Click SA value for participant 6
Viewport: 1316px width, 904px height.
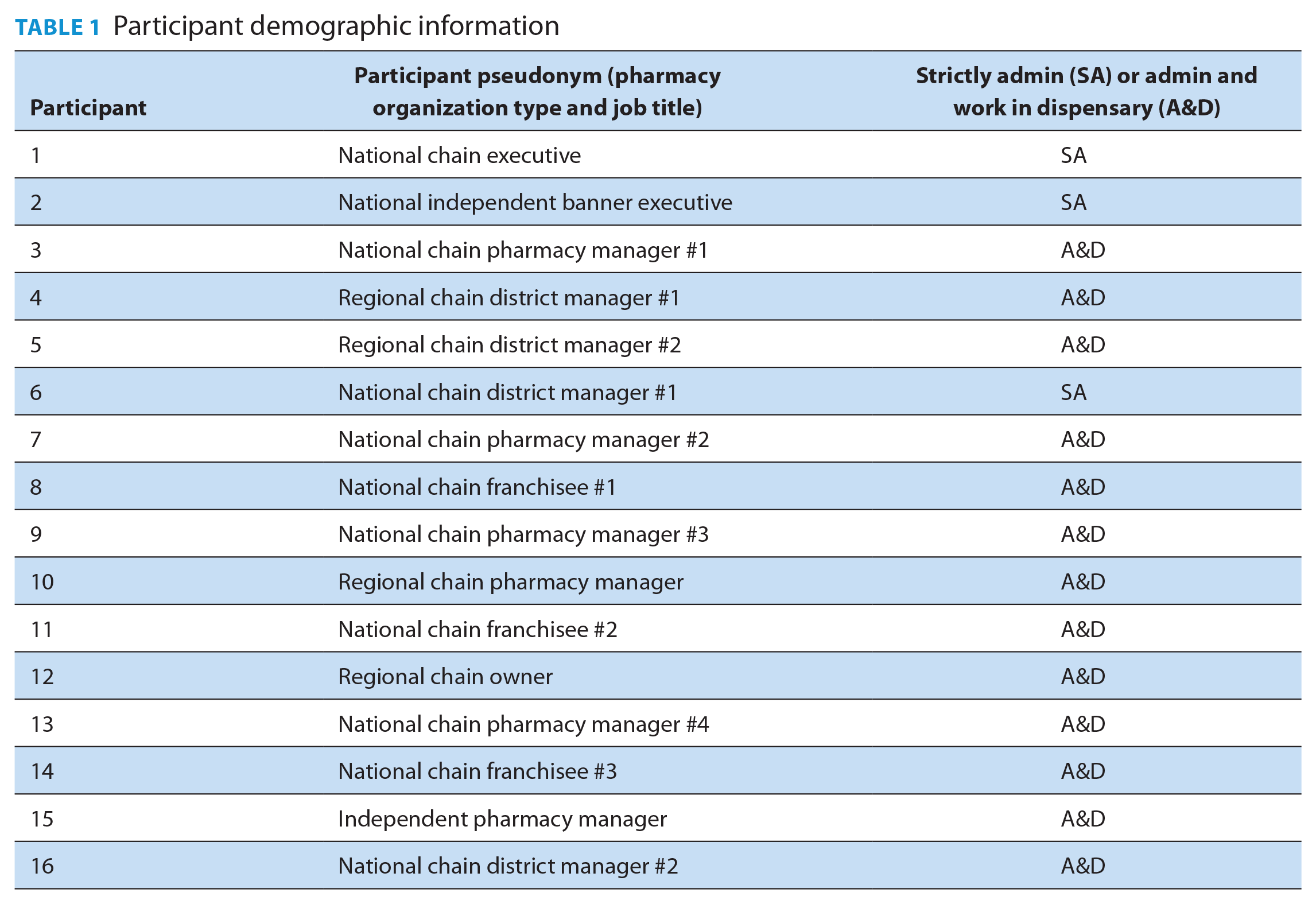click(1073, 392)
